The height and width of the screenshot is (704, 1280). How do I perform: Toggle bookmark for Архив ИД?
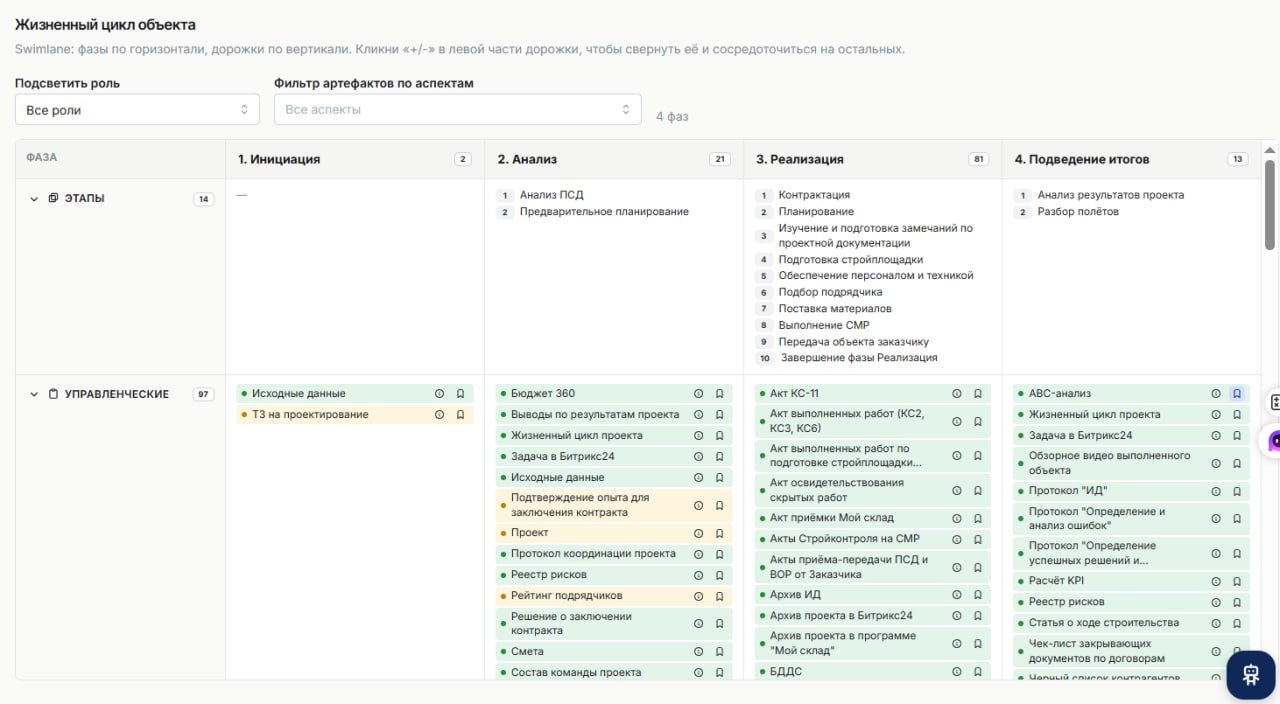point(978,595)
